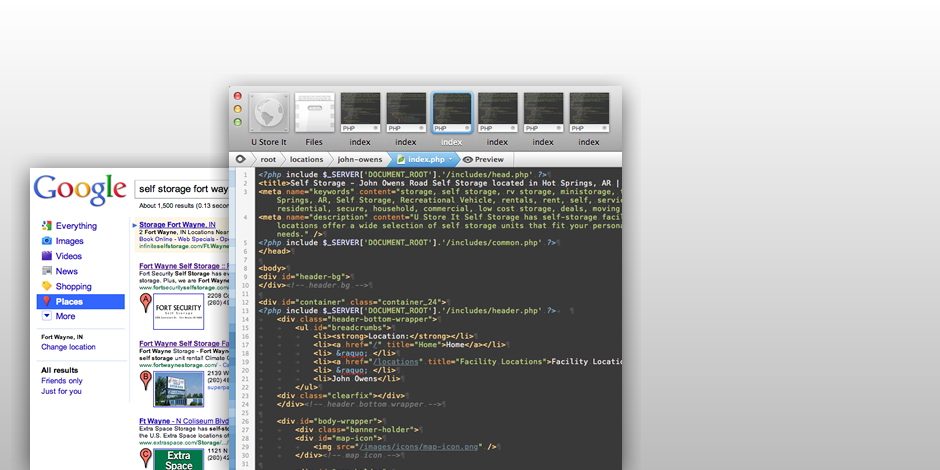Screen dimensions: 940x470
Task: Go to the john-owens path segment
Action: coord(359,159)
